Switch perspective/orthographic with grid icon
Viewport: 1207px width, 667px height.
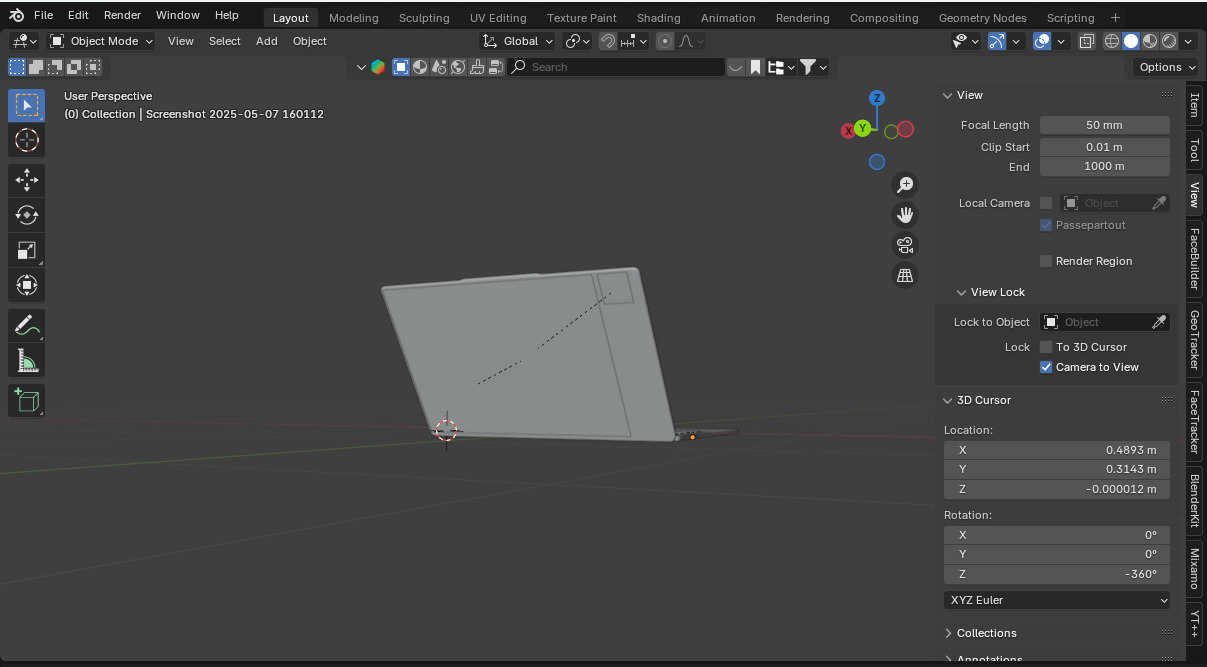pos(905,275)
